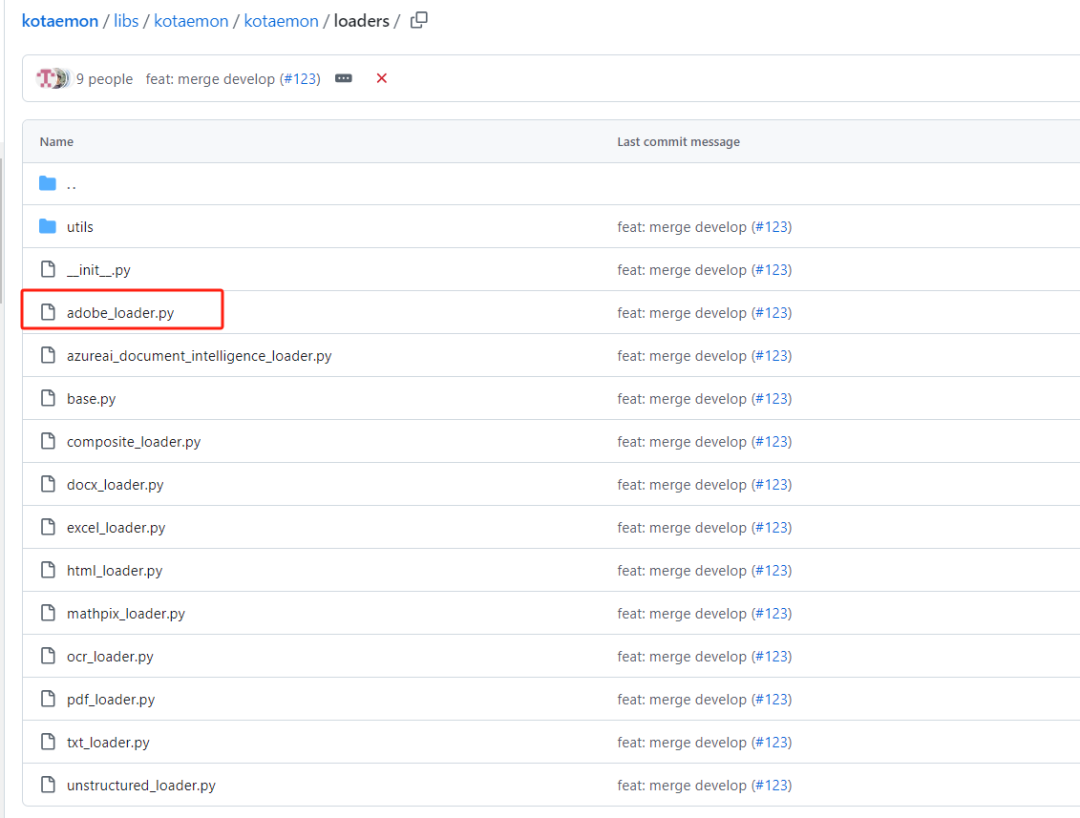This screenshot has width=1080, height=818.
Task: Open the utils folder
Action: point(80,227)
